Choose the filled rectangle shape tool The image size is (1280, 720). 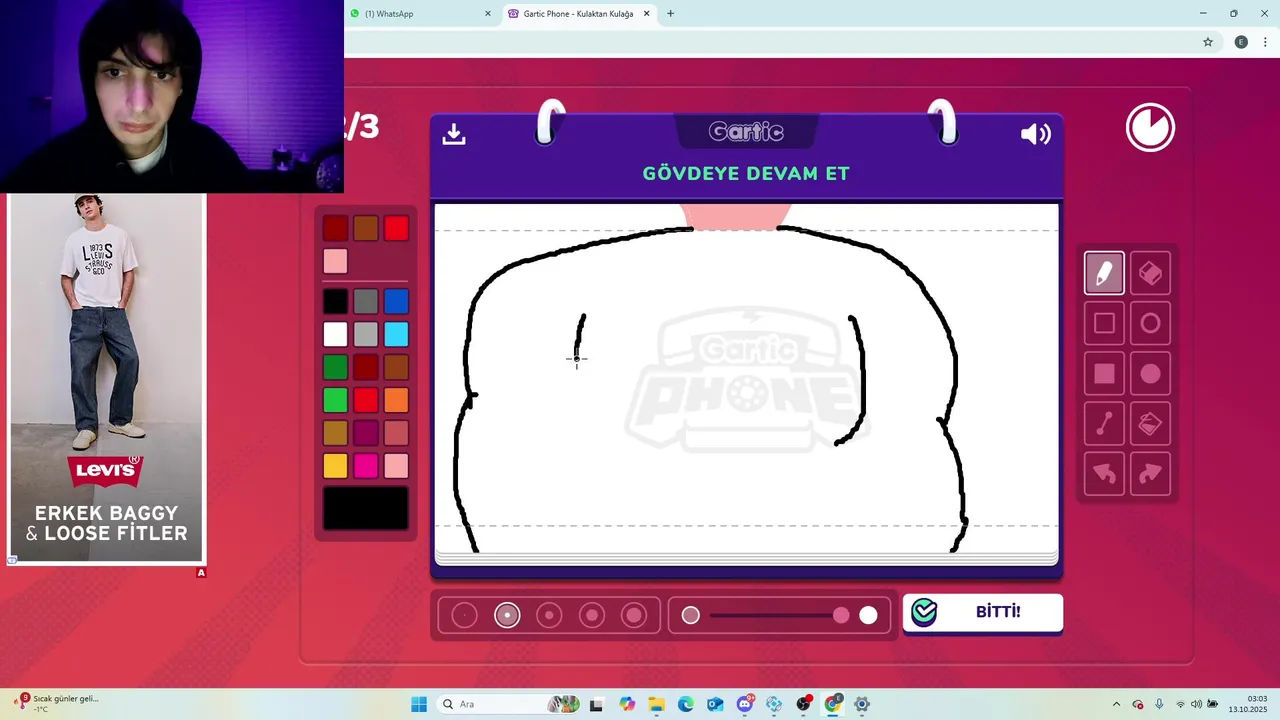click(x=1104, y=374)
